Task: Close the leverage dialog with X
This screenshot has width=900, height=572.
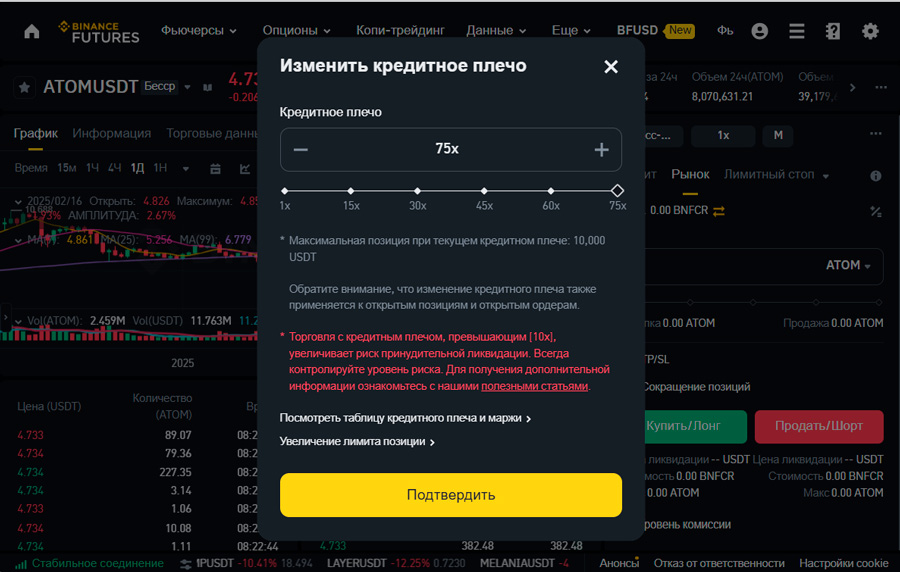Action: [611, 67]
